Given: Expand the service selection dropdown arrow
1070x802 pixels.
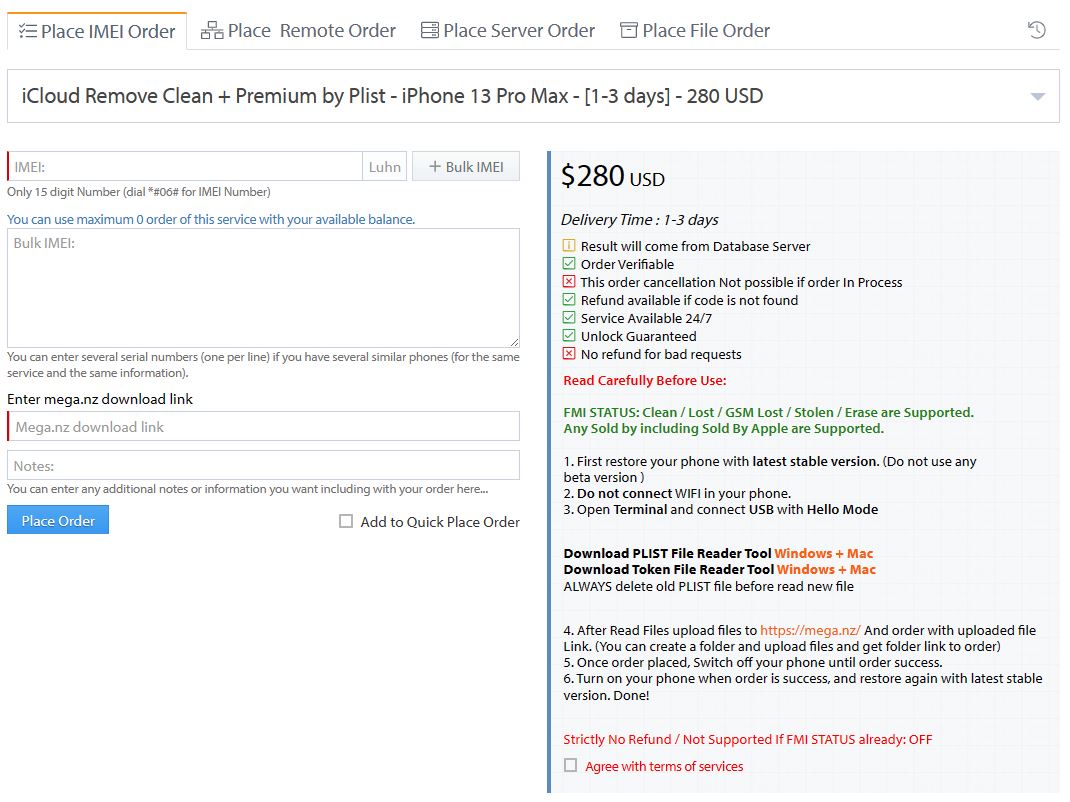Looking at the screenshot, I should coord(1037,96).
